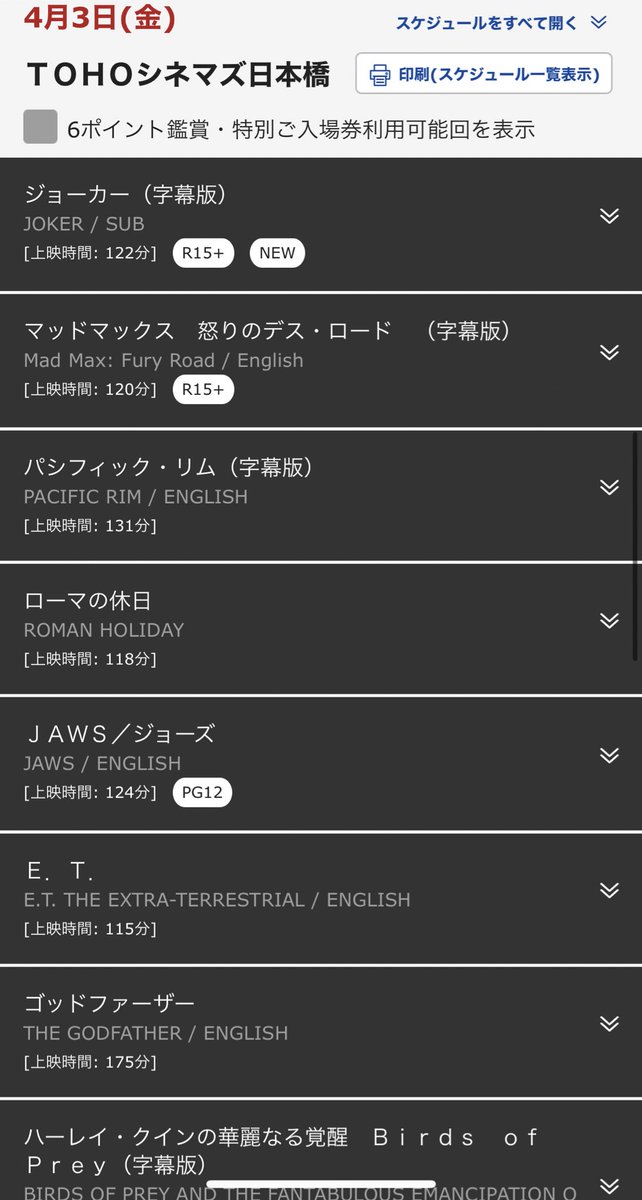This screenshot has width=642, height=1200.
Task: Select the Joker R15+ rating badge
Action: pyautogui.click(x=203, y=253)
